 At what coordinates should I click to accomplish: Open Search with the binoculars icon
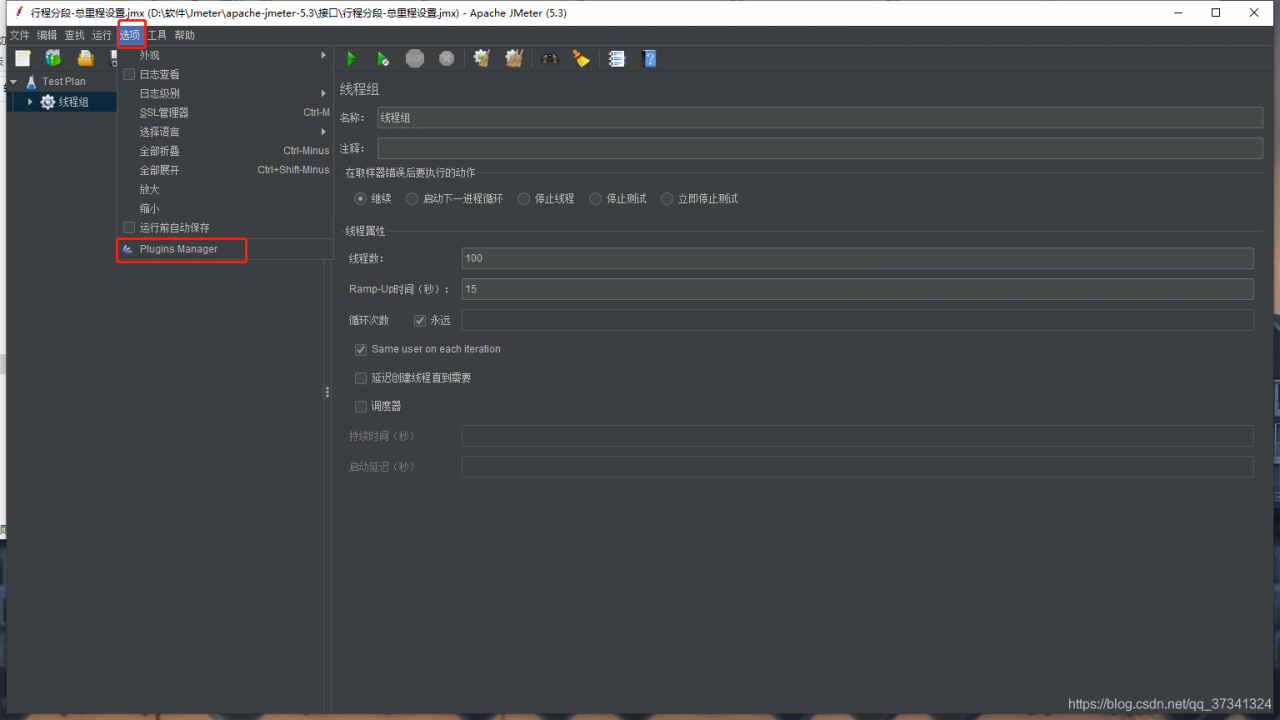549,59
